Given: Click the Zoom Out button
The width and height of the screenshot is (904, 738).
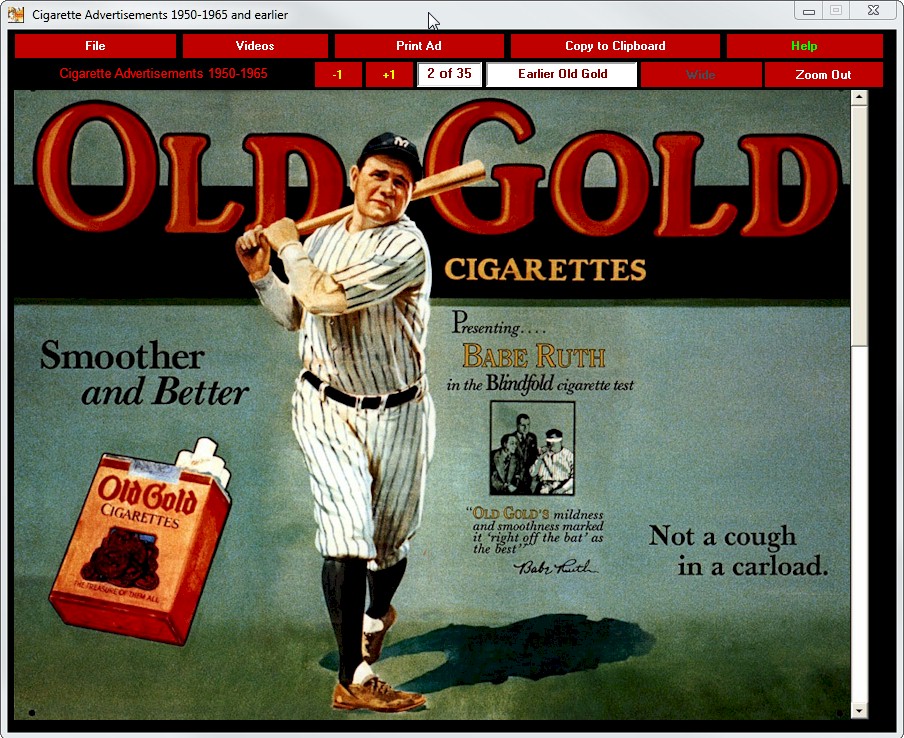Looking at the screenshot, I should pos(823,74).
